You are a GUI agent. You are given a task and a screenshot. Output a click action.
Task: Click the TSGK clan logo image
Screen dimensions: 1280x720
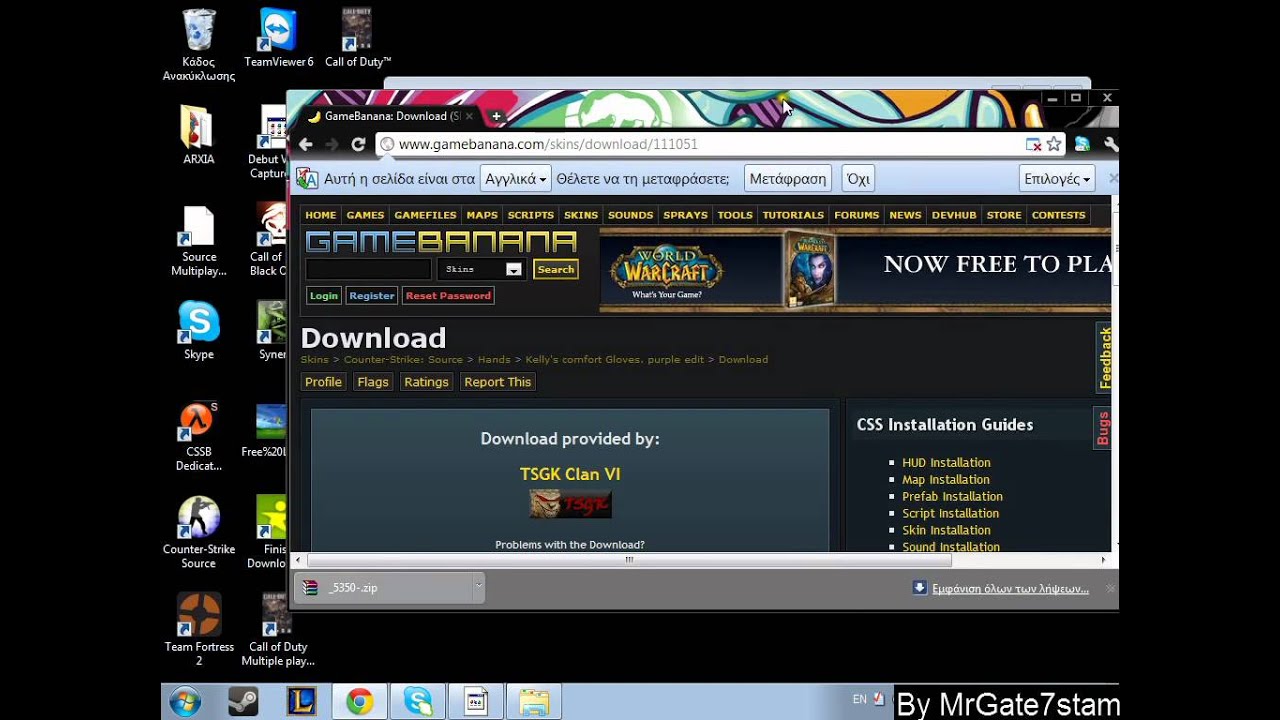click(570, 504)
